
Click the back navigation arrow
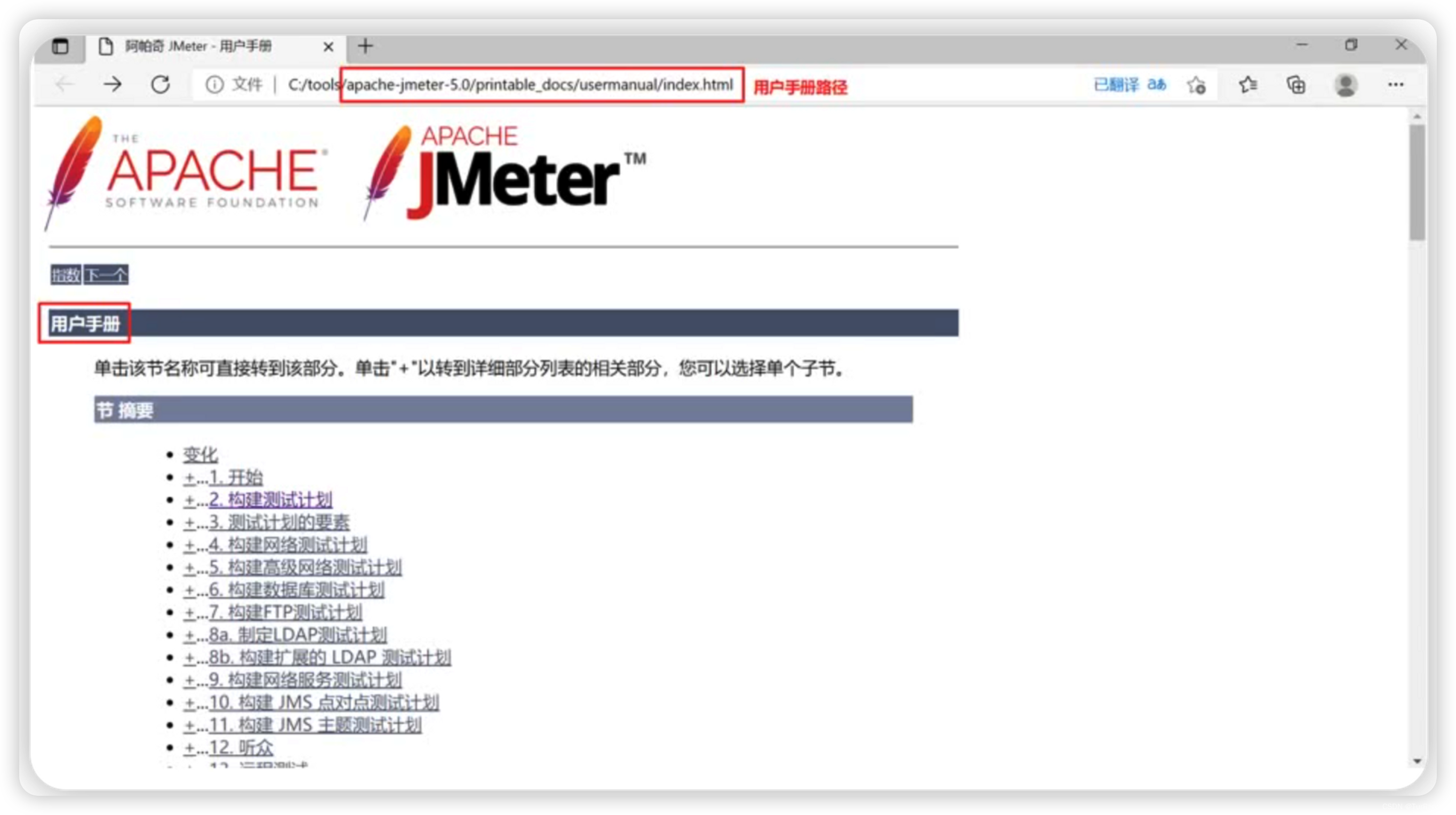tap(64, 84)
